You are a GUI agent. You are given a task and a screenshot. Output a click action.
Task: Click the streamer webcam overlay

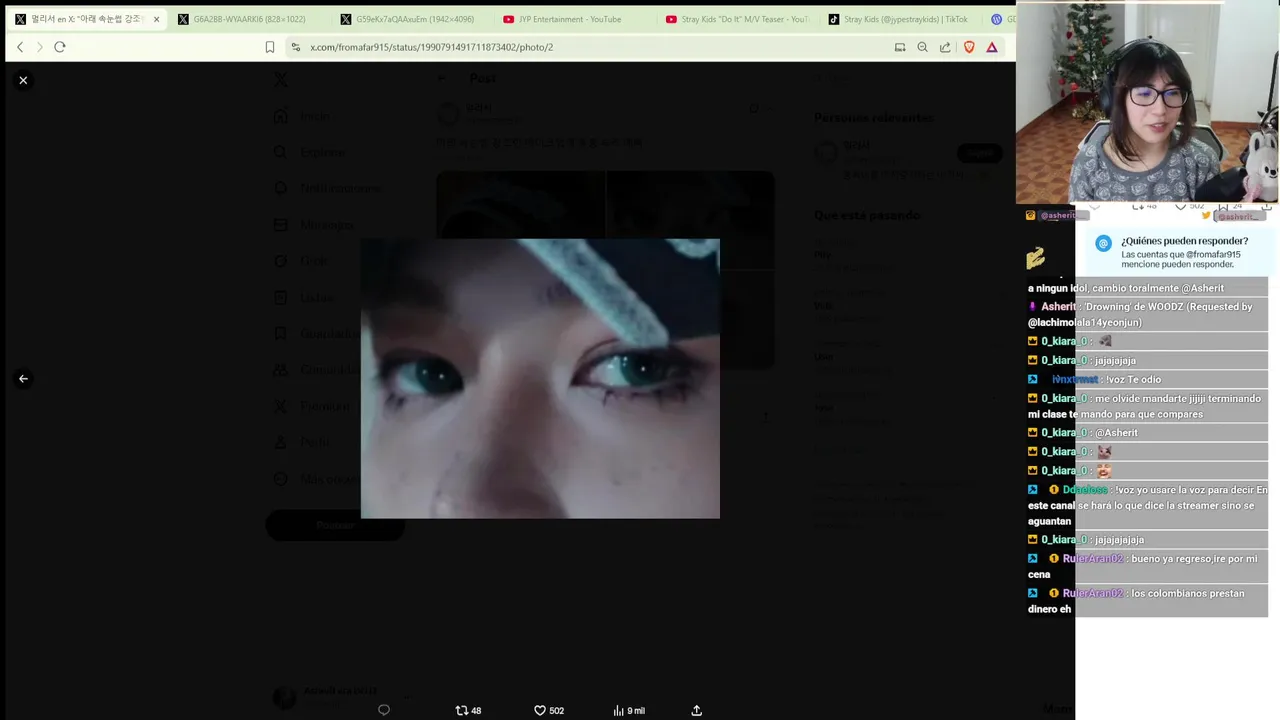[1147, 102]
